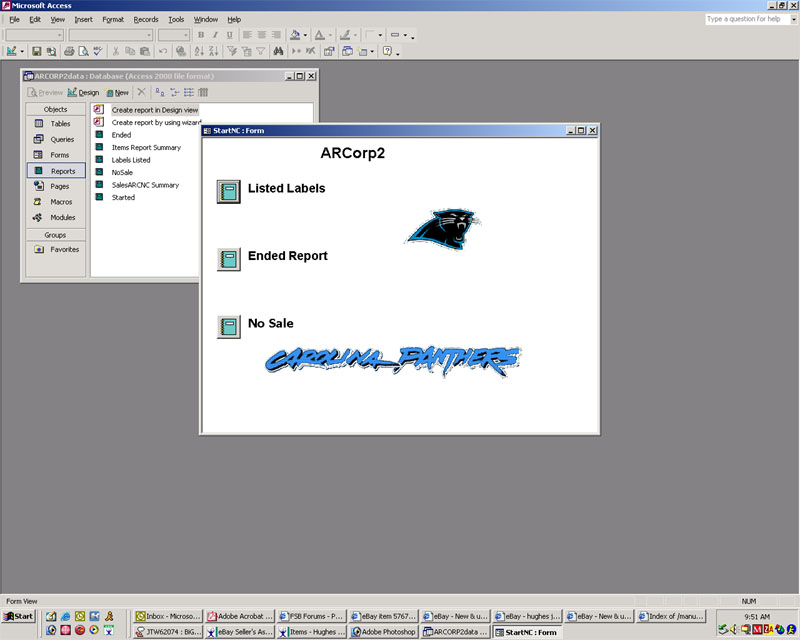Select Queries in Objects pane
Viewport: 800px width, 640px height.
click(56, 139)
